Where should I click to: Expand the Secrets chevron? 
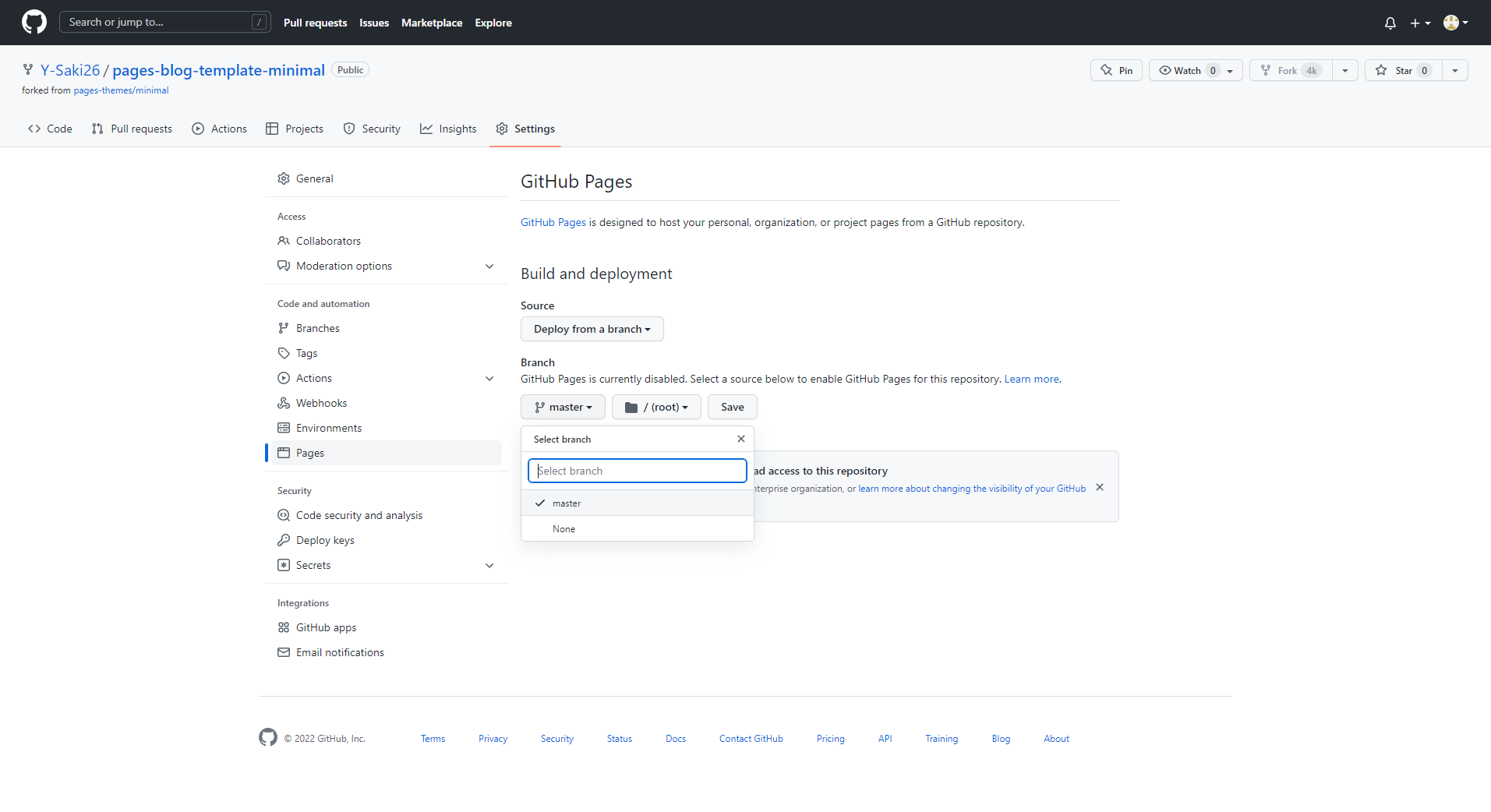(489, 565)
